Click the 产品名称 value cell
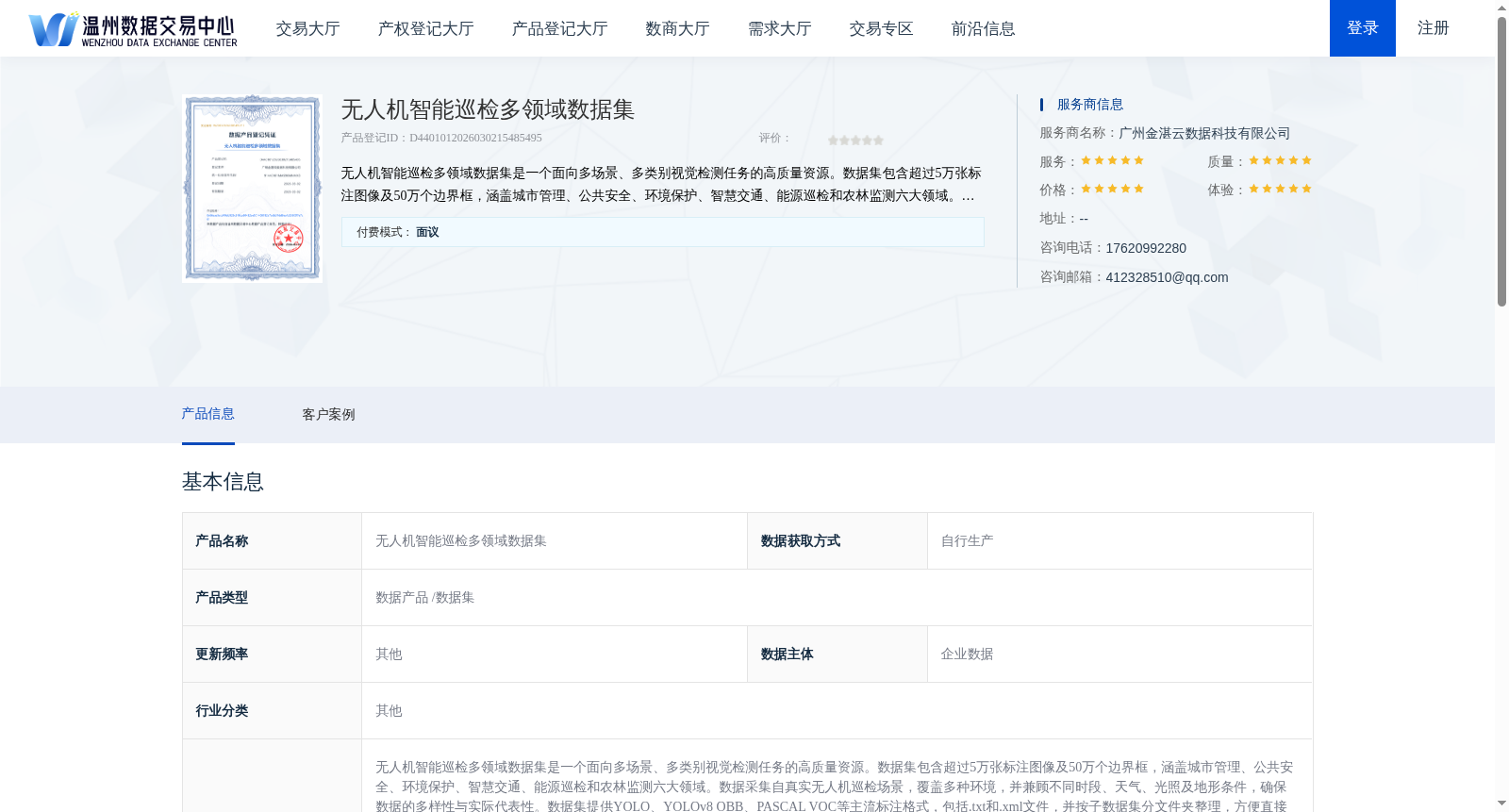 [x=555, y=541]
